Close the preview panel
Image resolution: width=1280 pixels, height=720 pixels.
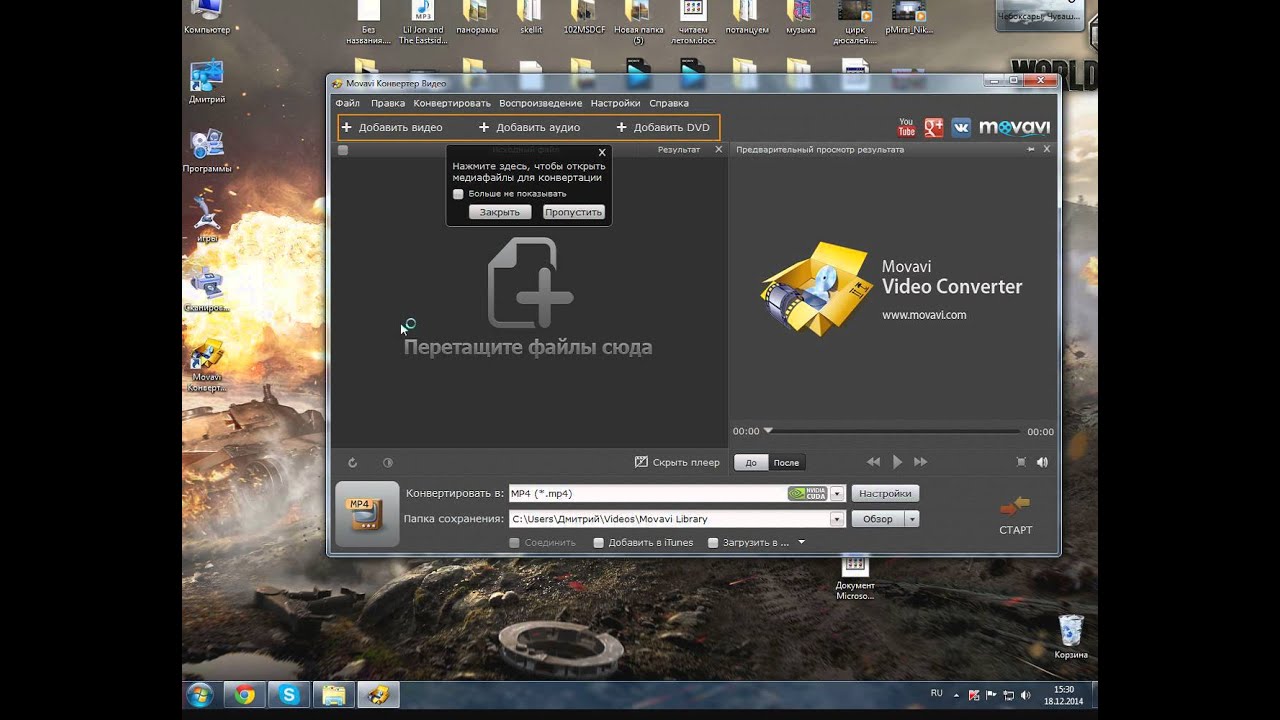1047,149
